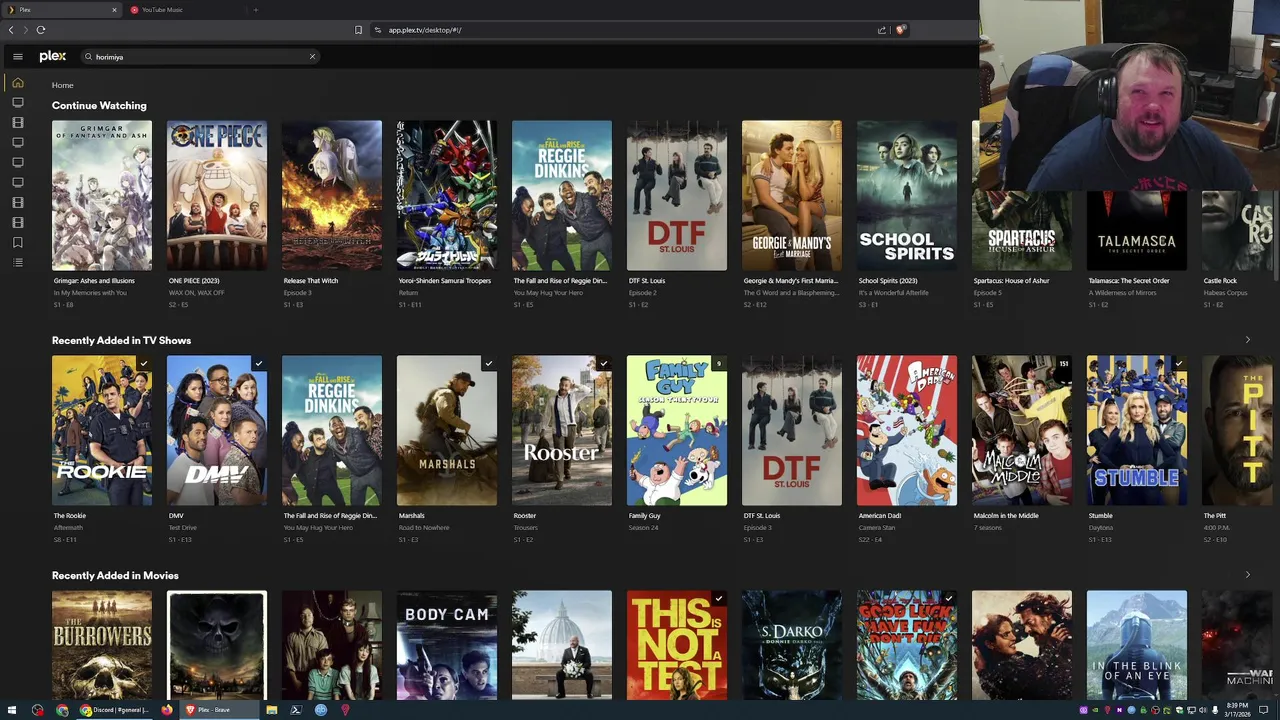The image size is (1280, 720).
Task: Click into the Plex search field
Action: click(x=200, y=57)
